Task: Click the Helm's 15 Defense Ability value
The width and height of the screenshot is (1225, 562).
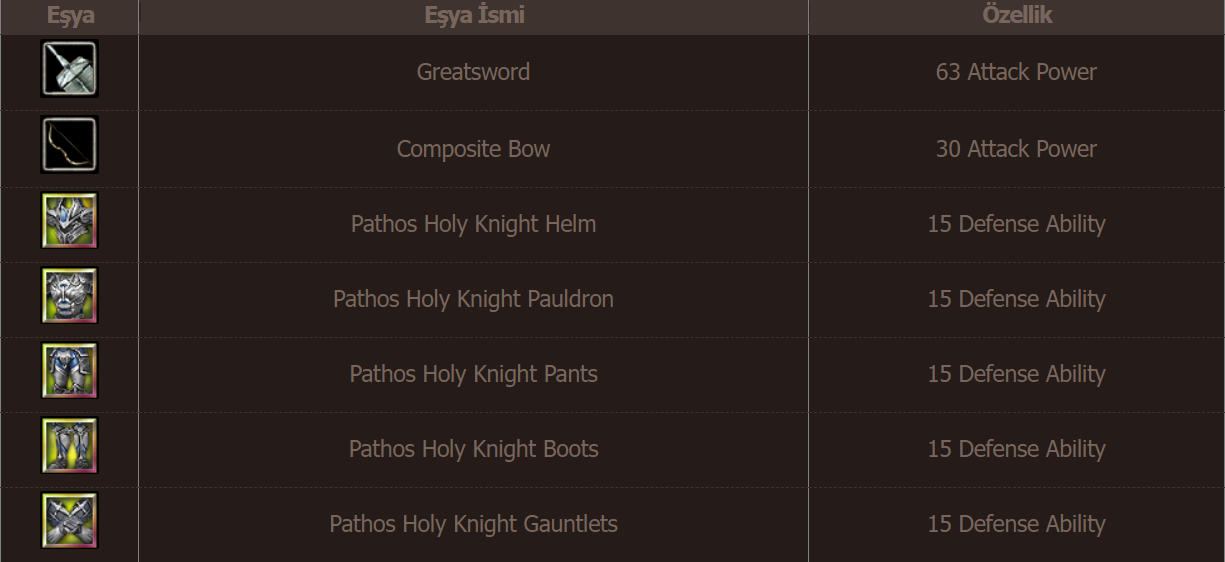Action: pos(1016,224)
